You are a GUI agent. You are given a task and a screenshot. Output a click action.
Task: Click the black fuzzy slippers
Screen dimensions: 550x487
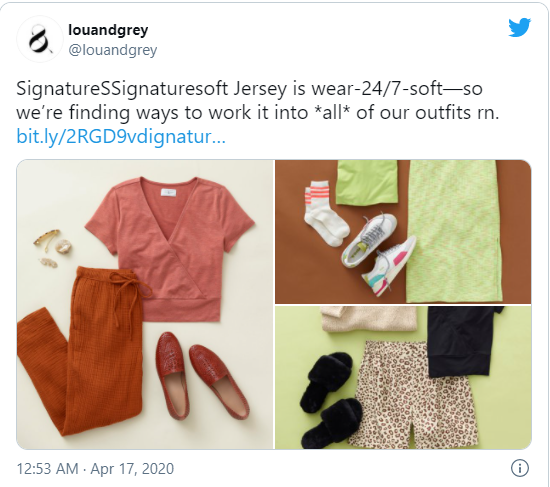[x=330, y=400]
